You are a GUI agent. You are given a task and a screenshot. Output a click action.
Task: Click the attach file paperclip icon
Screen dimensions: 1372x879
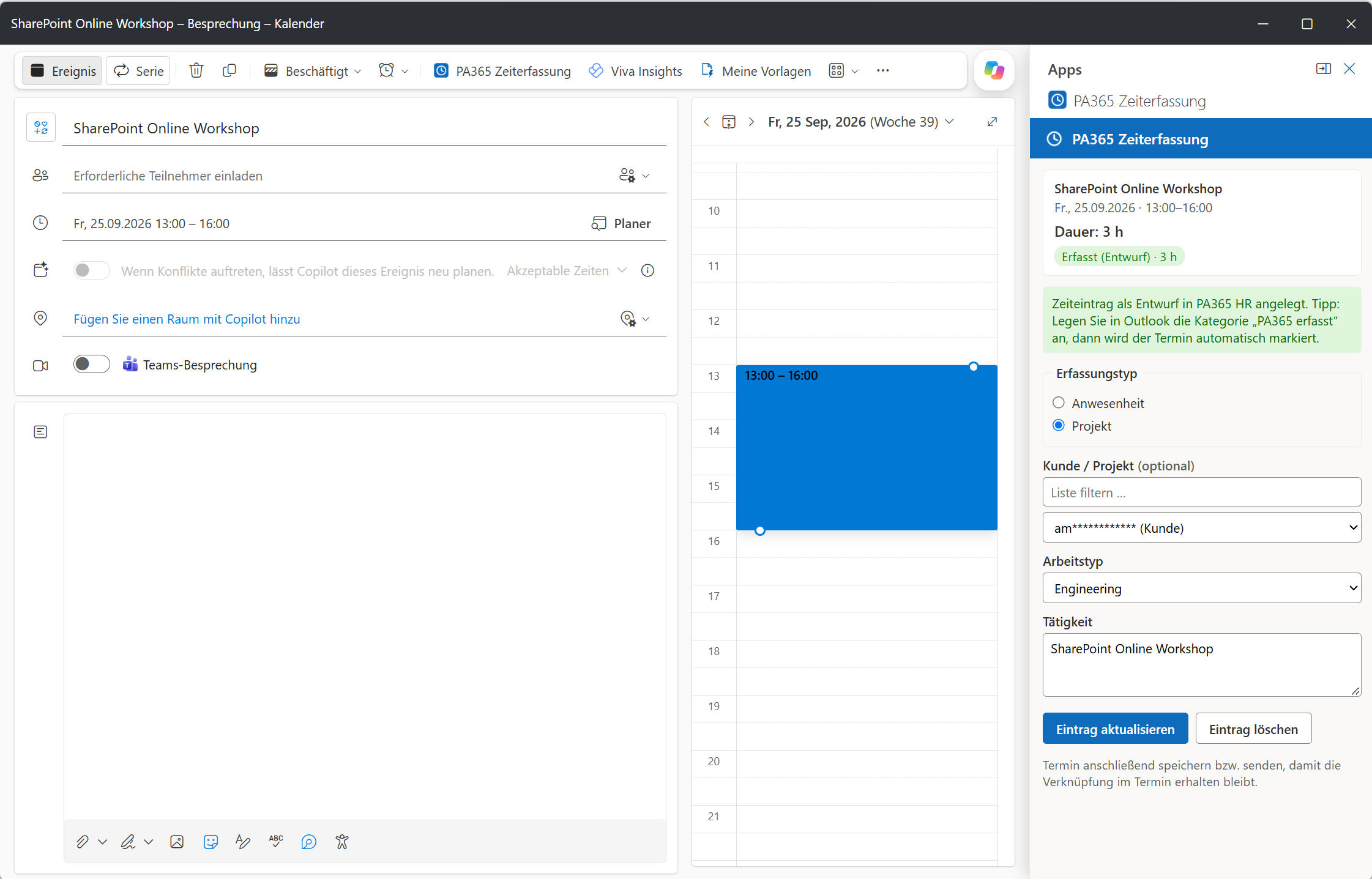pyautogui.click(x=82, y=842)
